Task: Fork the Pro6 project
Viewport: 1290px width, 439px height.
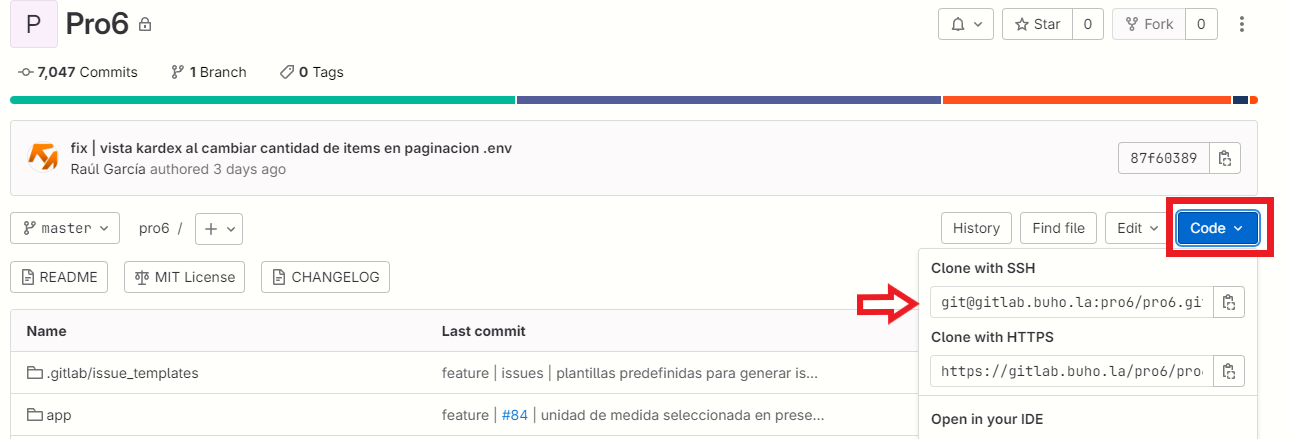Action: [x=1149, y=24]
